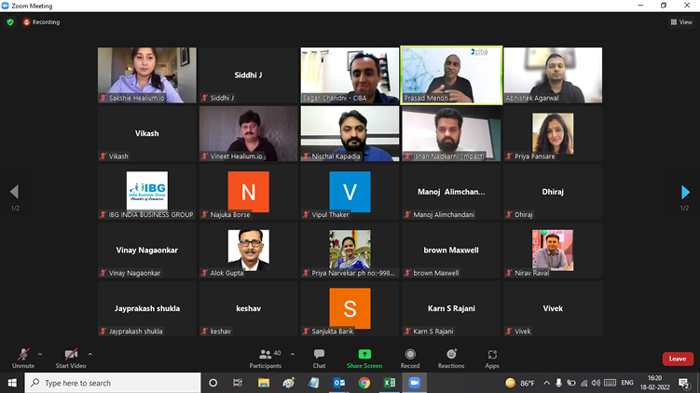
Task: Click the green encryption shield icon
Action: [x=10, y=22]
